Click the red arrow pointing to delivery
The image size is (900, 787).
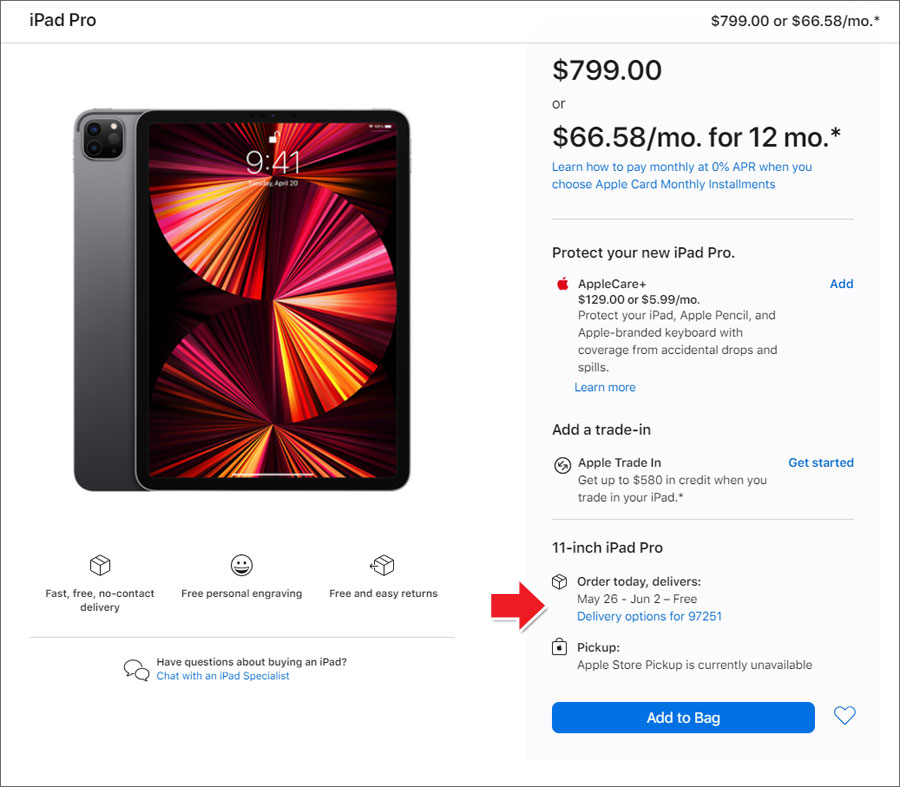click(518, 606)
